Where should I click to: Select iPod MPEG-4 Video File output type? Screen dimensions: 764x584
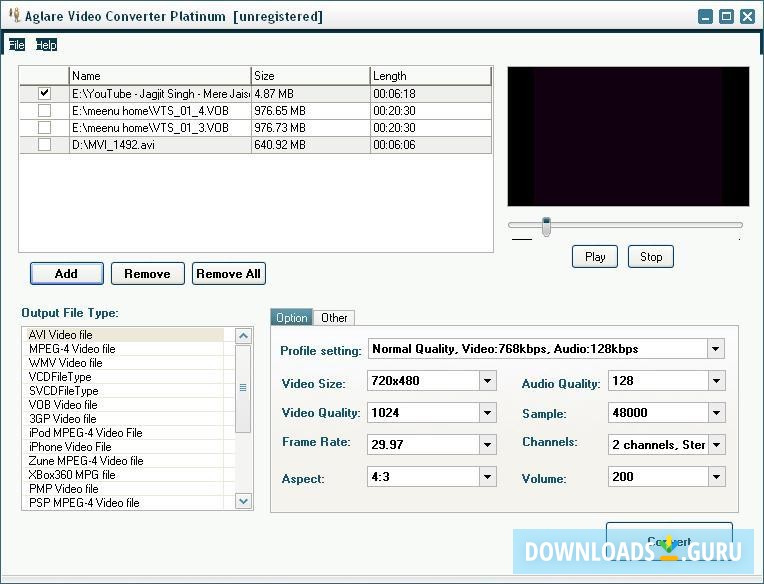point(126,433)
